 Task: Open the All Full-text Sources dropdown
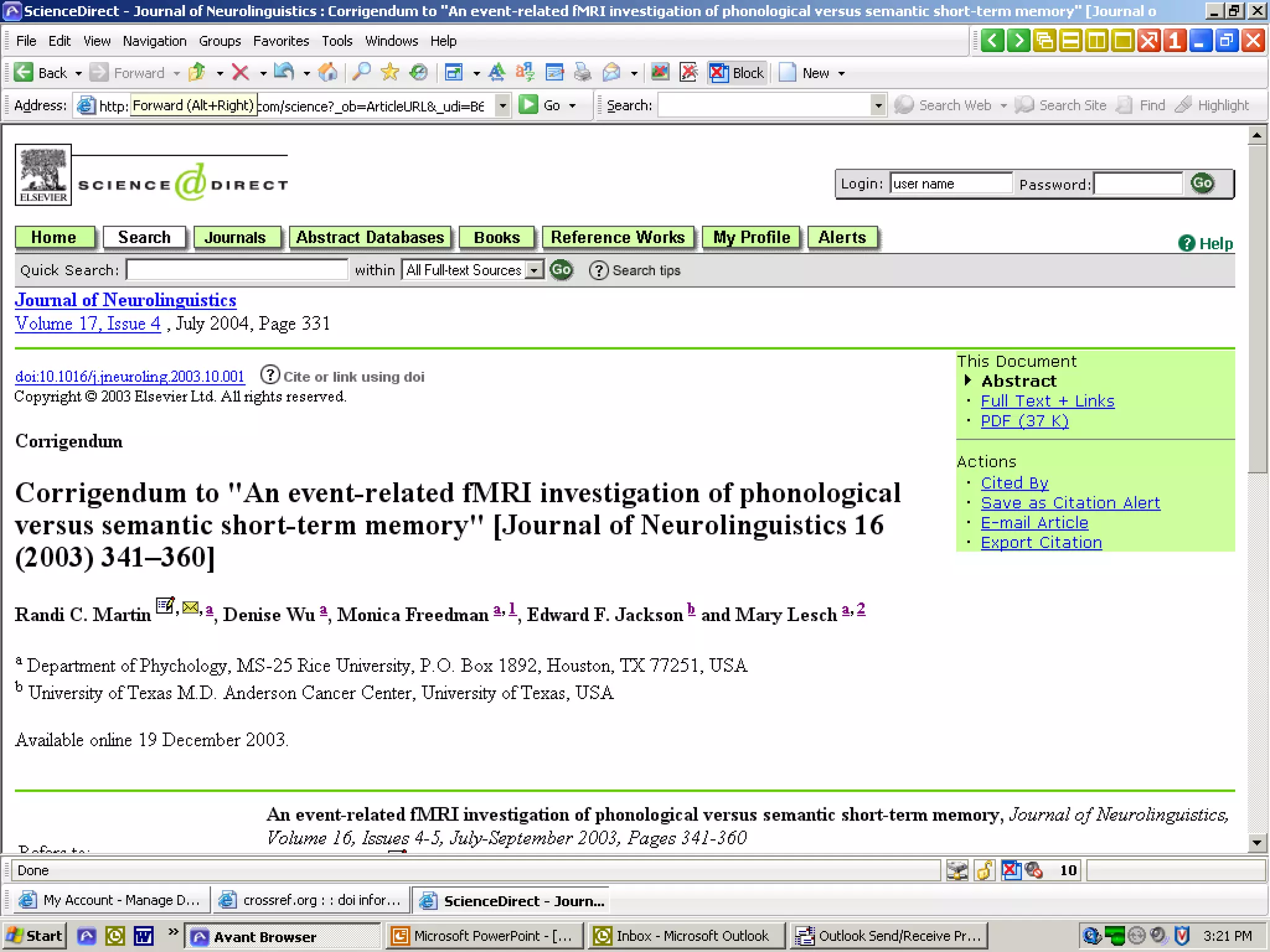pos(534,270)
